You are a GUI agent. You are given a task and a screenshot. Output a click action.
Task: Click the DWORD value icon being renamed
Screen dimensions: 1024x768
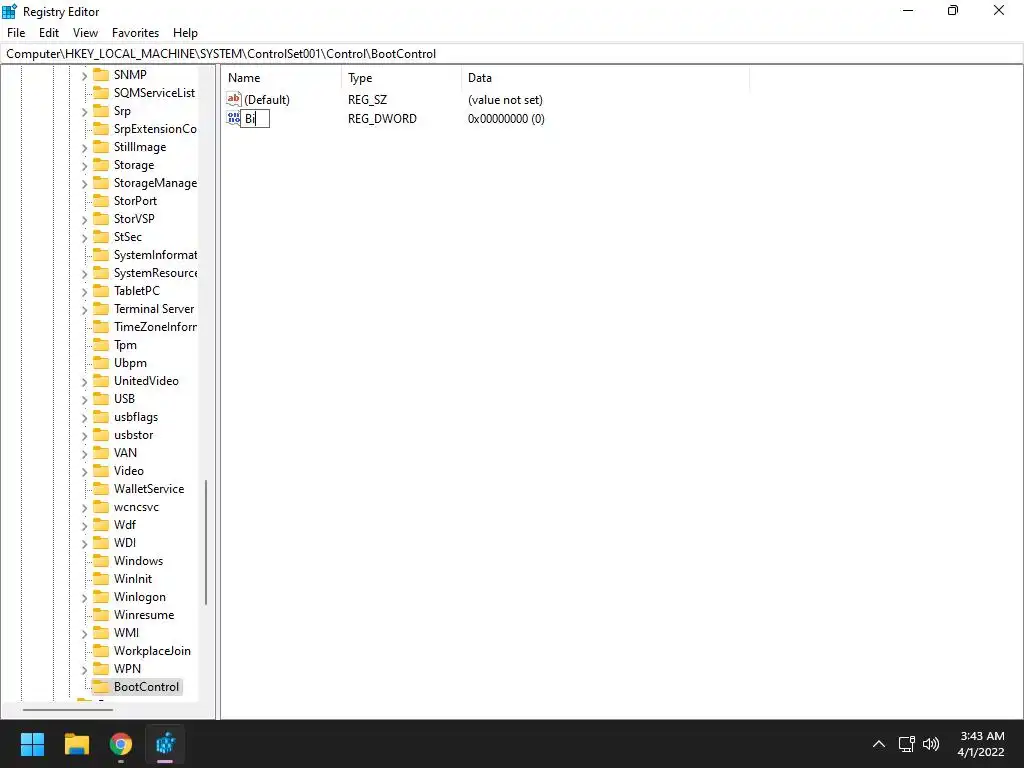233,118
